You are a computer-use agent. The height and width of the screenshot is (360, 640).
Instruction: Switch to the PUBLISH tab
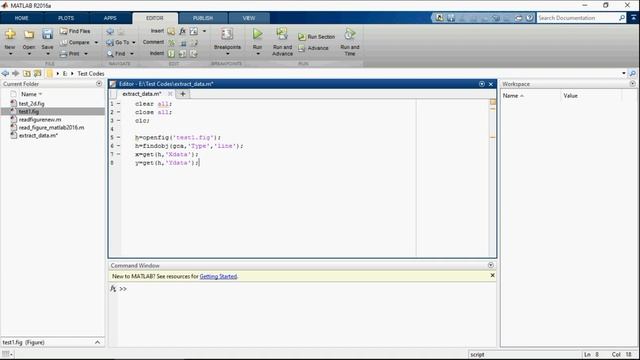point(203,18)
